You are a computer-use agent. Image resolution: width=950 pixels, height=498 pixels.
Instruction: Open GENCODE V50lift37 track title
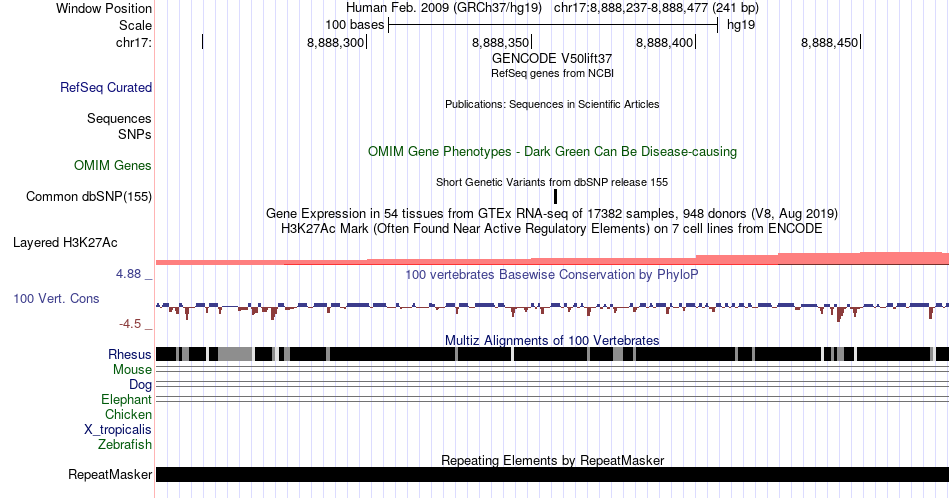[552, 59]
